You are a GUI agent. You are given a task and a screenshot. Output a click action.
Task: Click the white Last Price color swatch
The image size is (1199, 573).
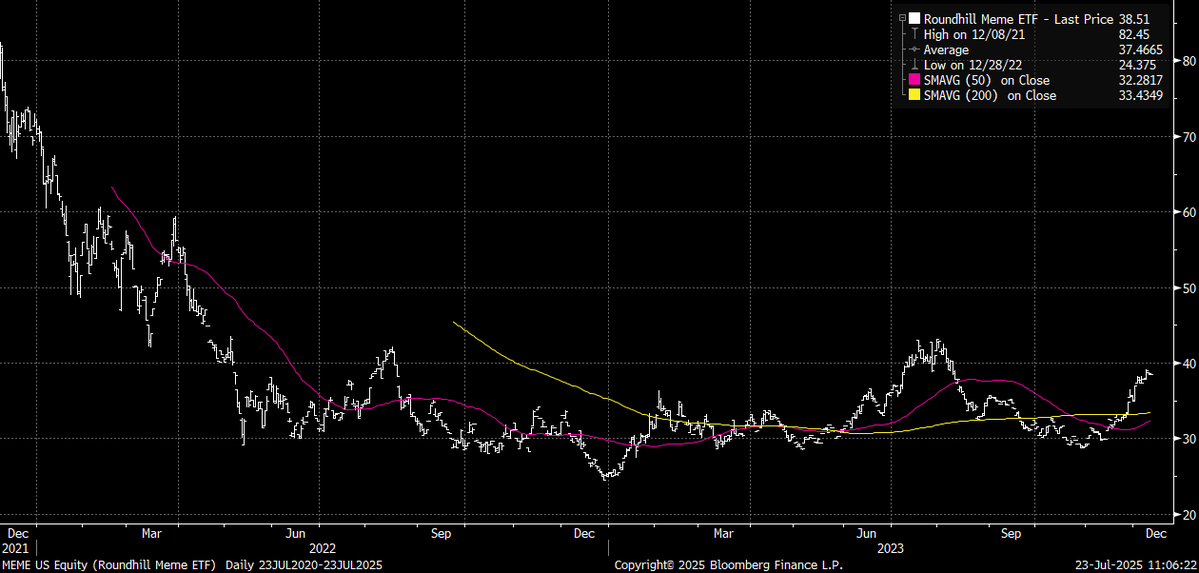tap(915, 18)
